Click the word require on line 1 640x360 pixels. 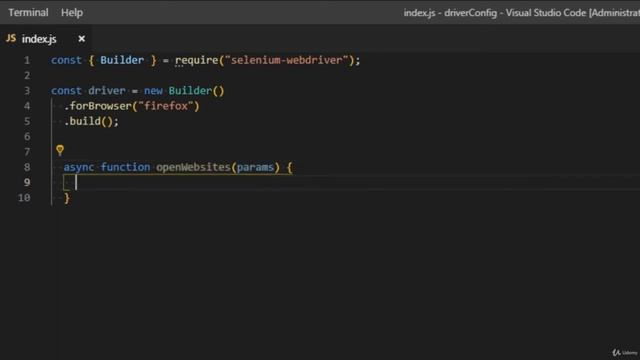(x=197, y=60)
